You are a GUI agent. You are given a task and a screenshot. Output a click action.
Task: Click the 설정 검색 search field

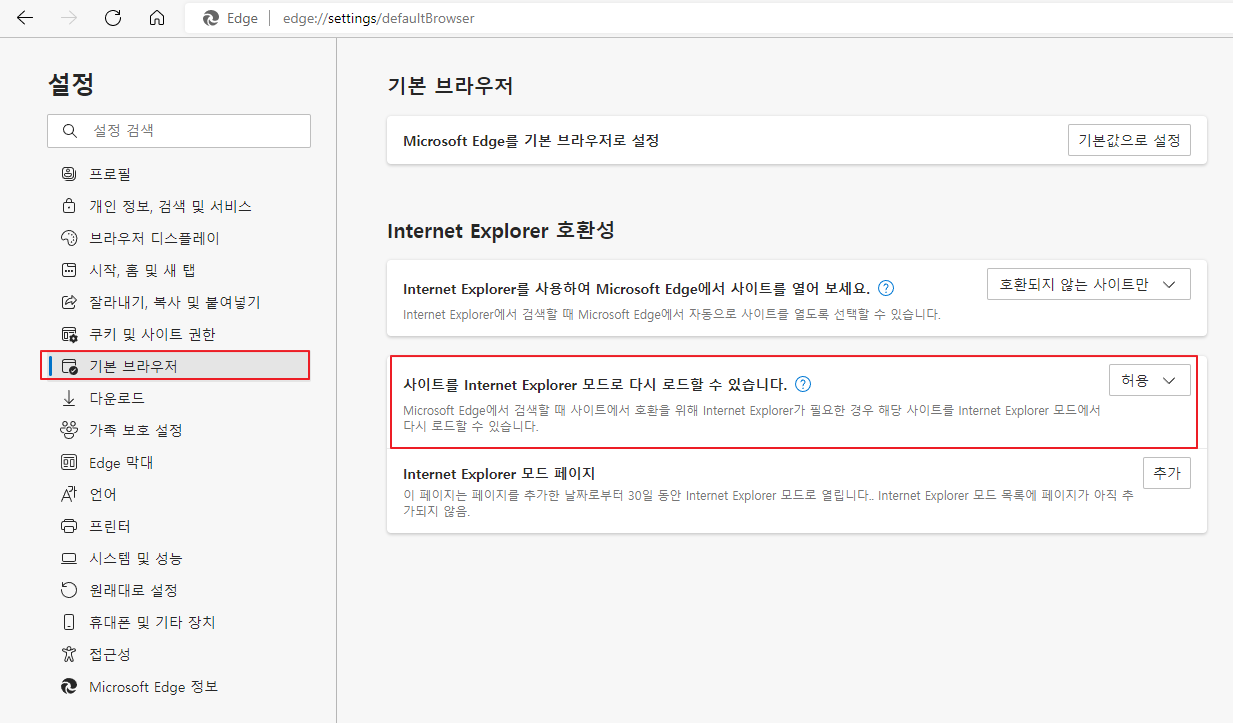point(179,131)
